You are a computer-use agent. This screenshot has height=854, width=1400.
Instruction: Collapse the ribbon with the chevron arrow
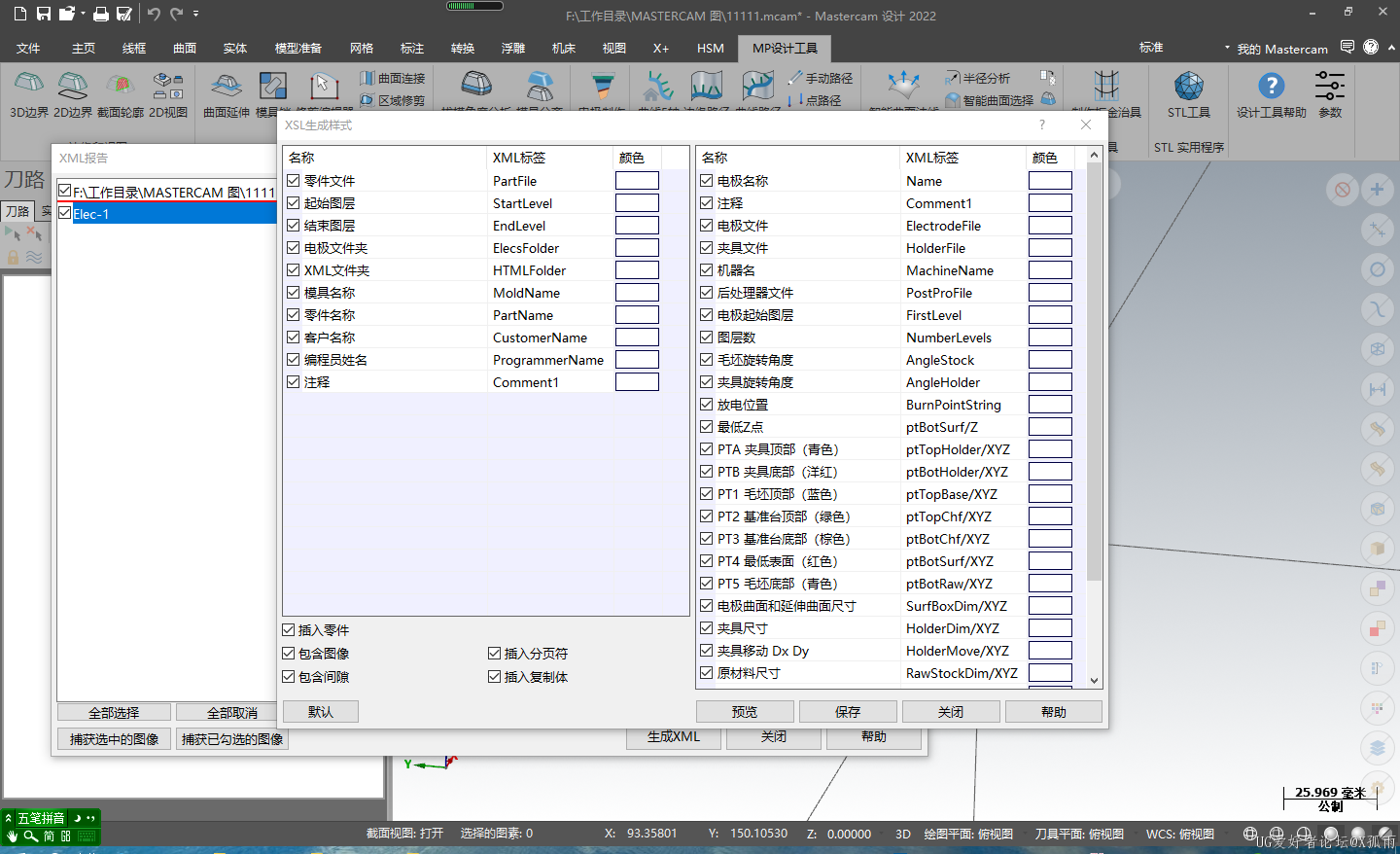tap(1390, 47)
